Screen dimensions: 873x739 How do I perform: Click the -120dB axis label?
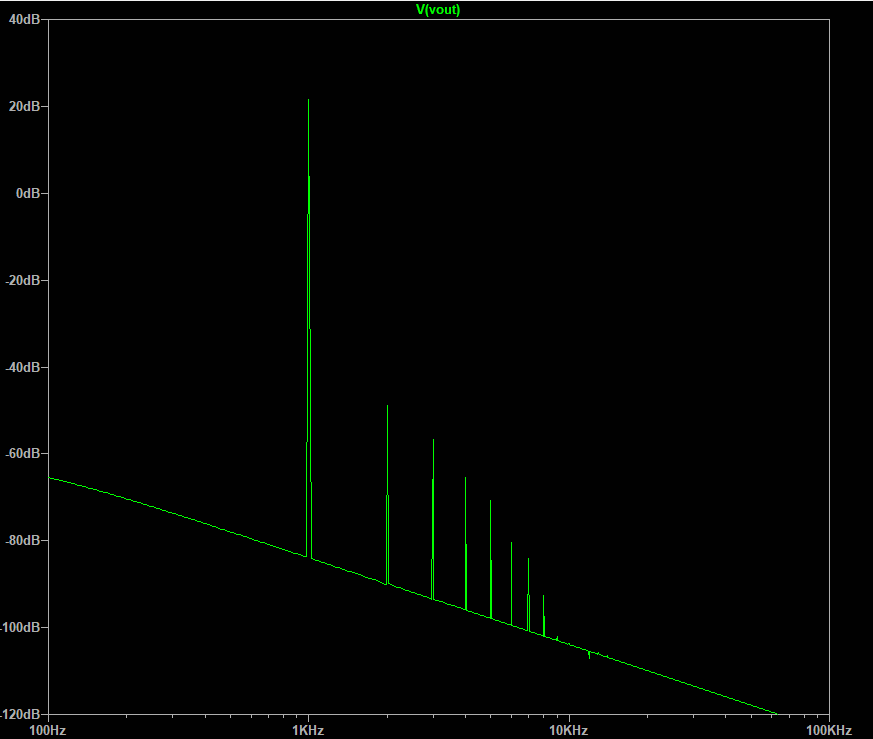pyautogui.click(x=21, y=714)
